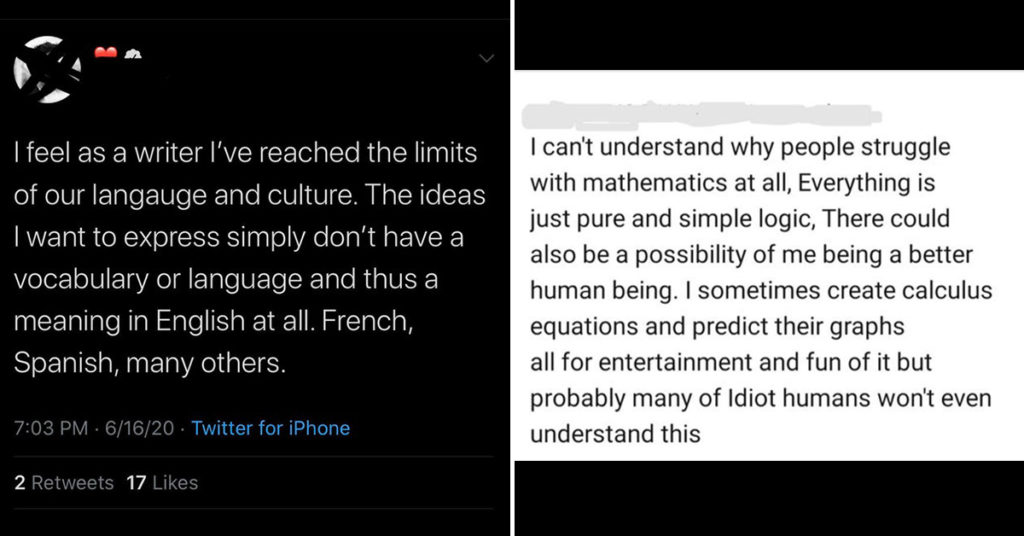Click the final "understand this" line
This screenshot has width=1024, height=536.
coord(615,434)
